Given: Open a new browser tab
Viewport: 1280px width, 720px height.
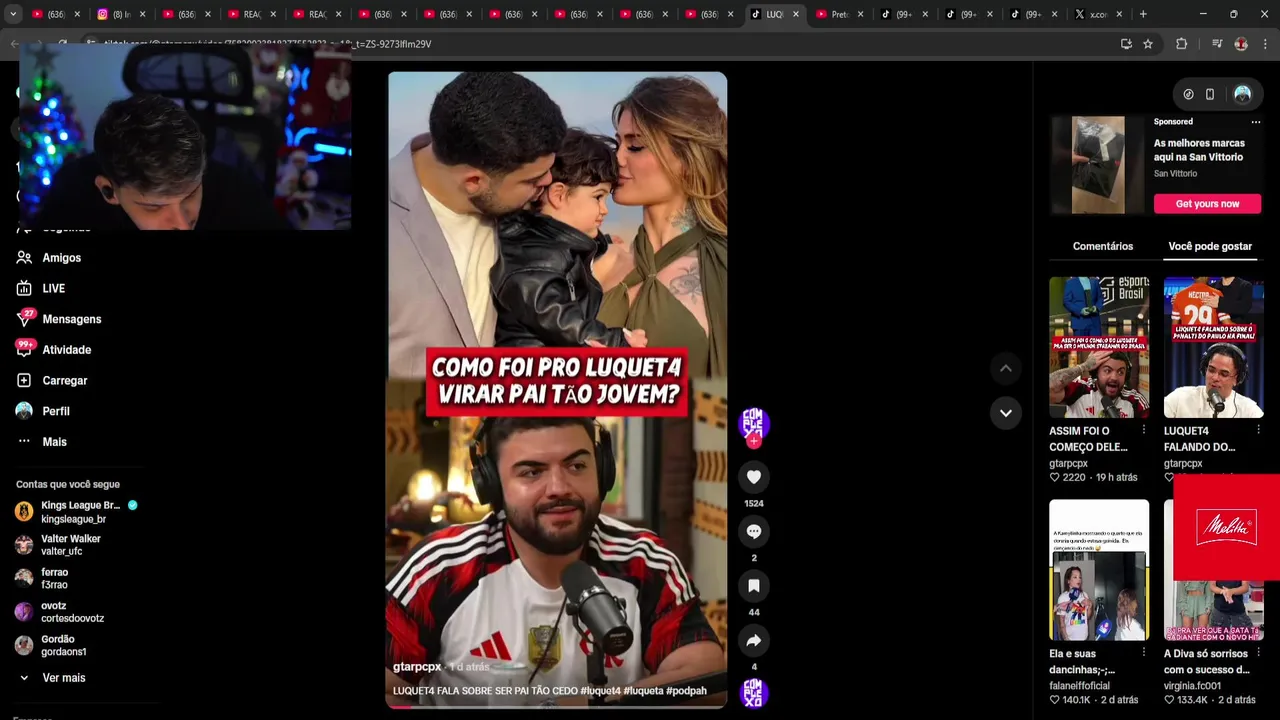Looking at the screenshot, I should click(x=1143, y=14).
